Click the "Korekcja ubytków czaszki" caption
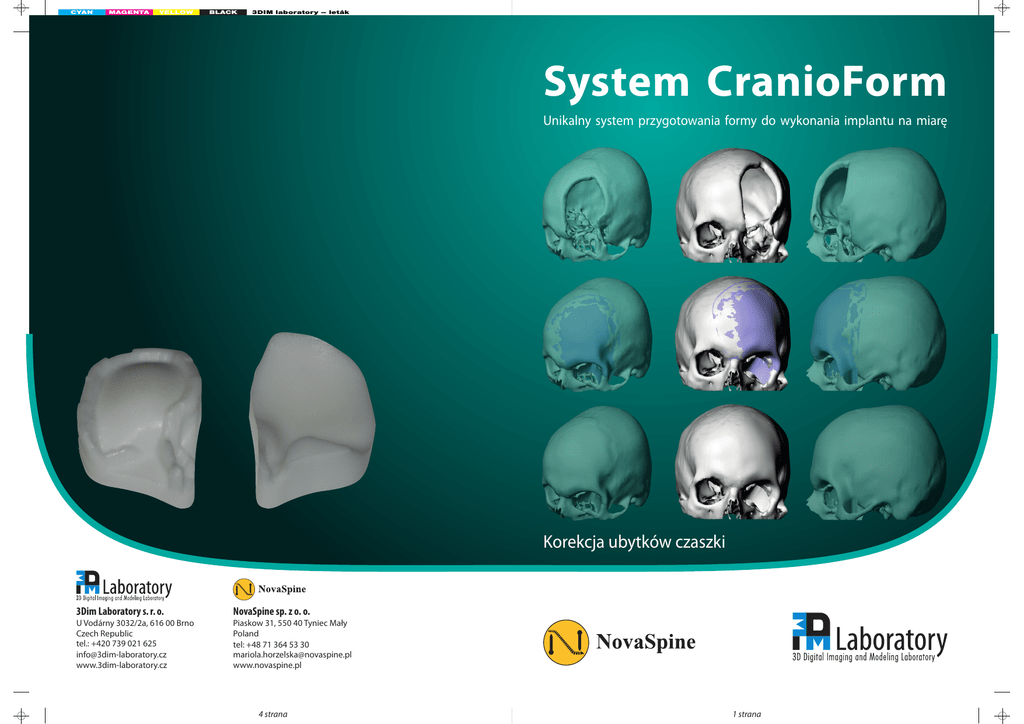 point(633,542)
